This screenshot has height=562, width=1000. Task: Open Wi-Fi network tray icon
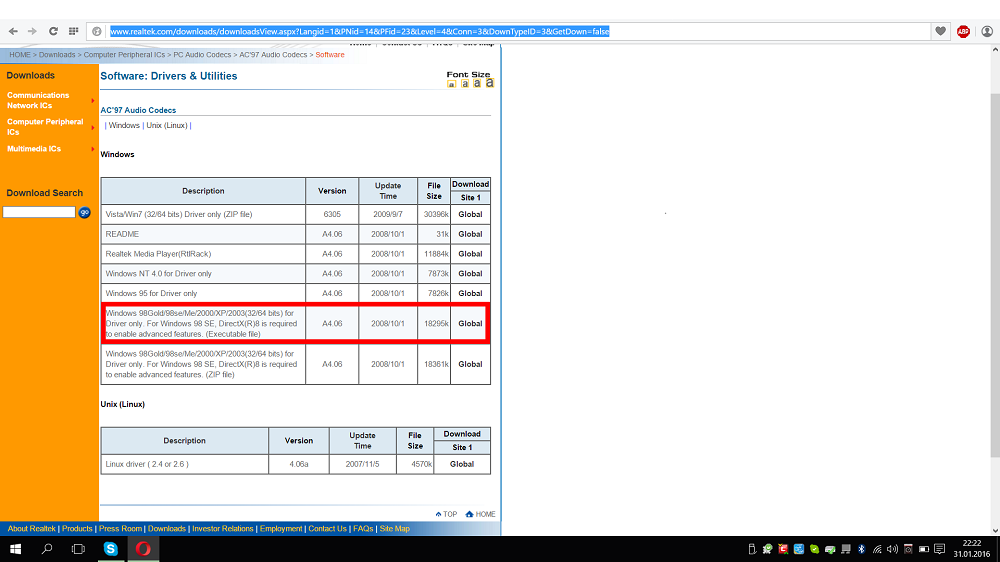877,549
